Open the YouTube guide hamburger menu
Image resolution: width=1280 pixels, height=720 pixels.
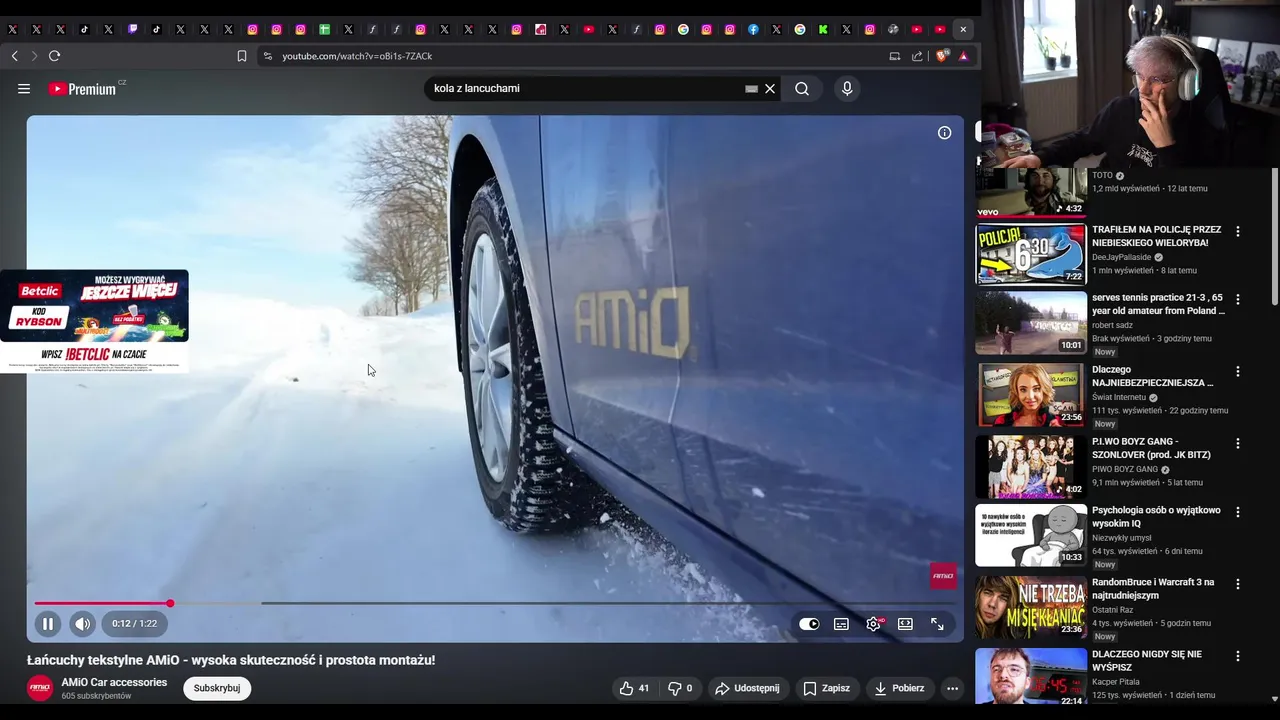click(24, 88)
